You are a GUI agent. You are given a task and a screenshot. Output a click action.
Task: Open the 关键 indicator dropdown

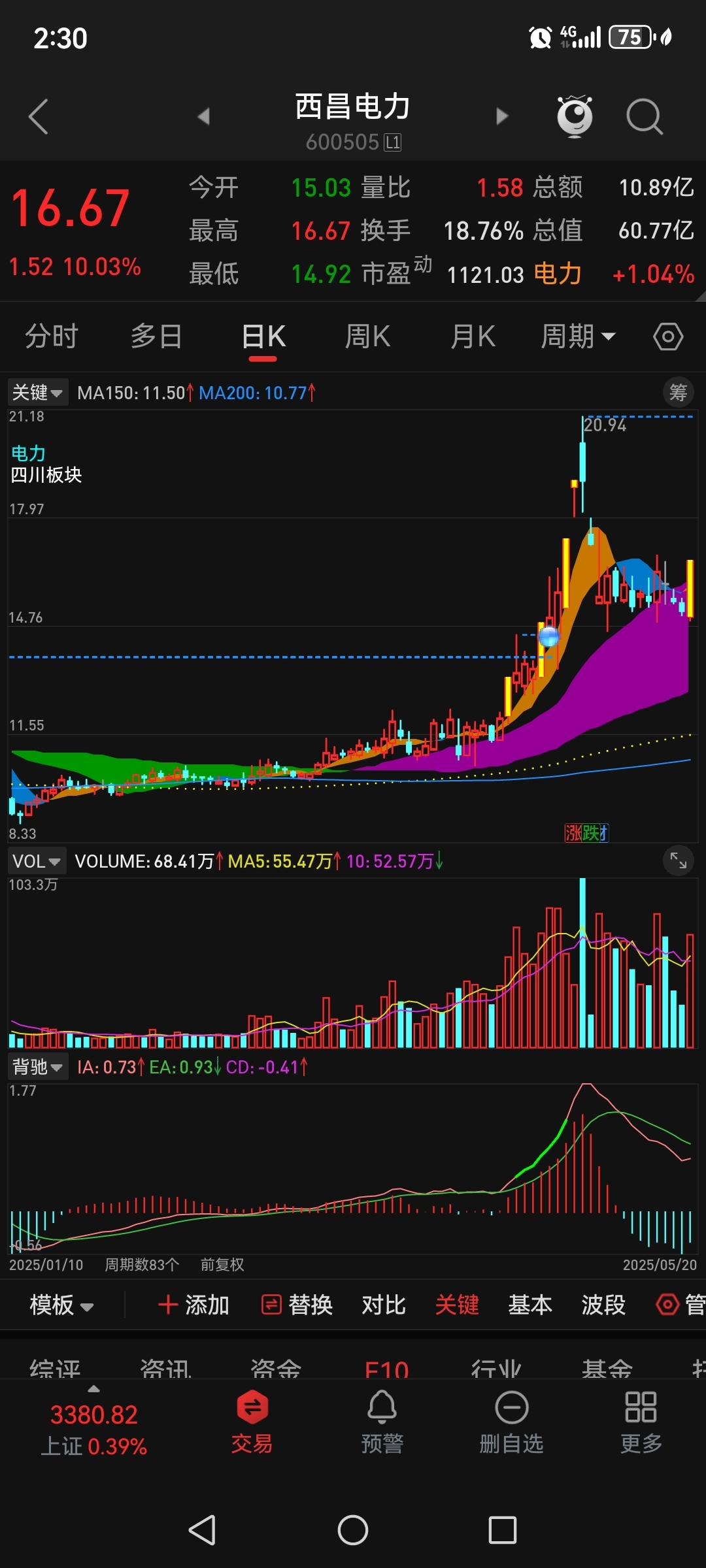[x=37, y=392]
